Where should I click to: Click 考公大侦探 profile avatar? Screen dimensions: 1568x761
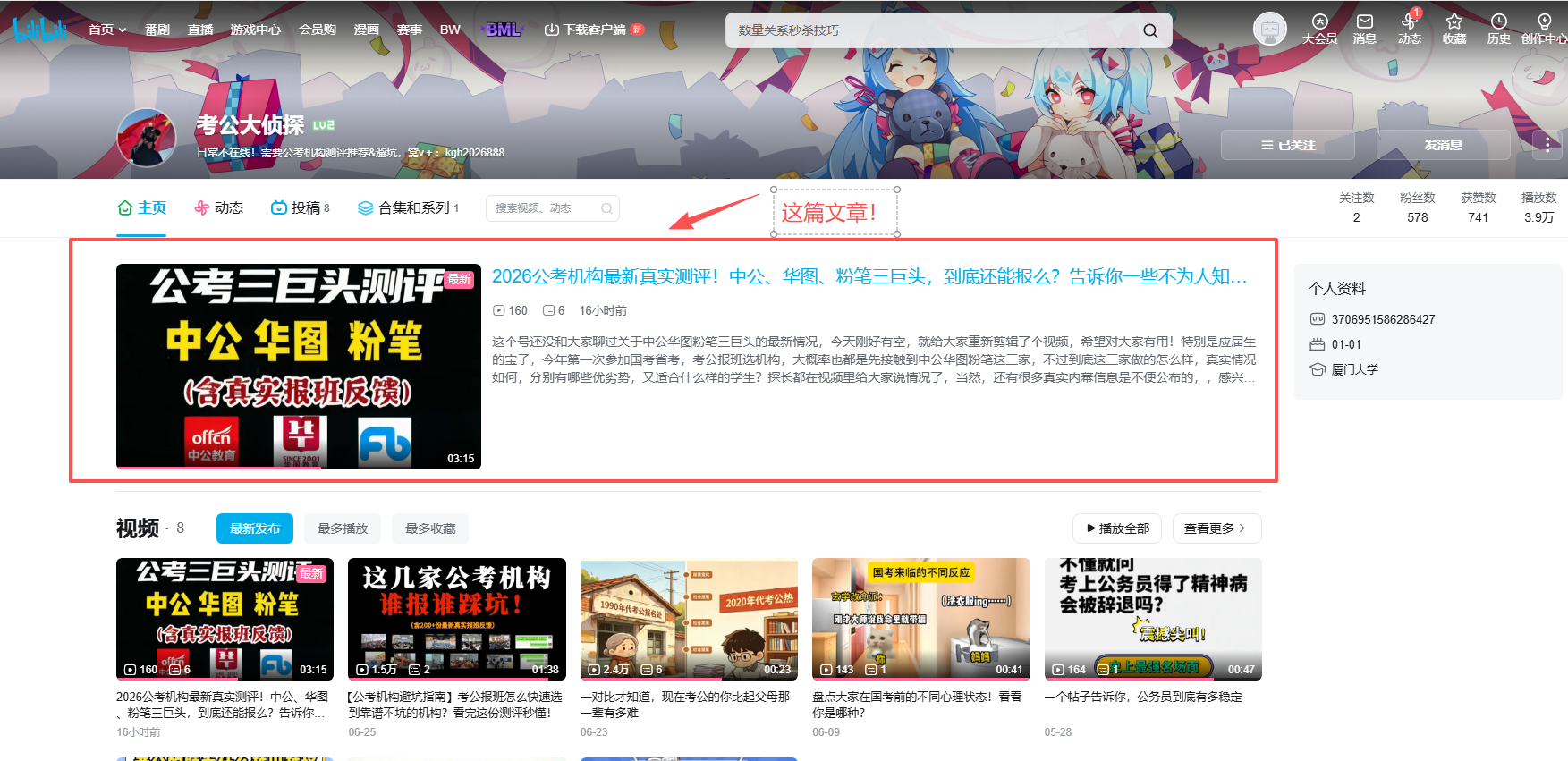pos(147,138)
